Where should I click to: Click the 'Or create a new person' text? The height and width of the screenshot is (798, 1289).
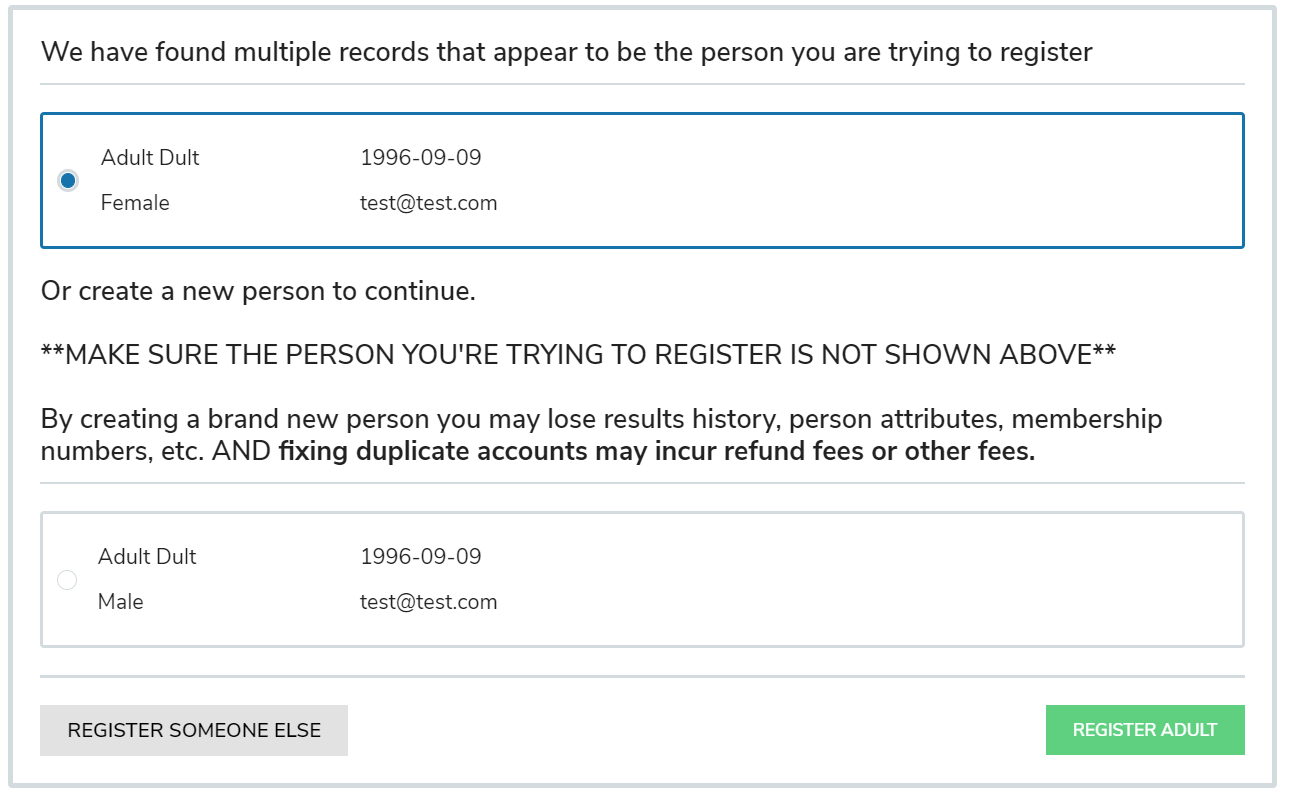(258, 292)
